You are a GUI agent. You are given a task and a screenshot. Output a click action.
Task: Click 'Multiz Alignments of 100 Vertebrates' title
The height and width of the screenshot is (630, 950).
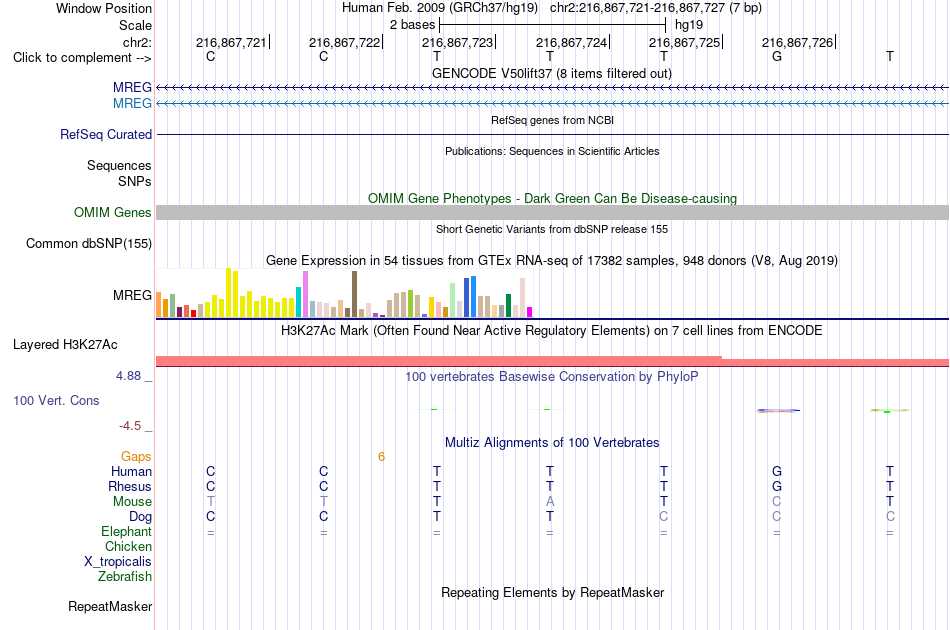pos(552,442)
